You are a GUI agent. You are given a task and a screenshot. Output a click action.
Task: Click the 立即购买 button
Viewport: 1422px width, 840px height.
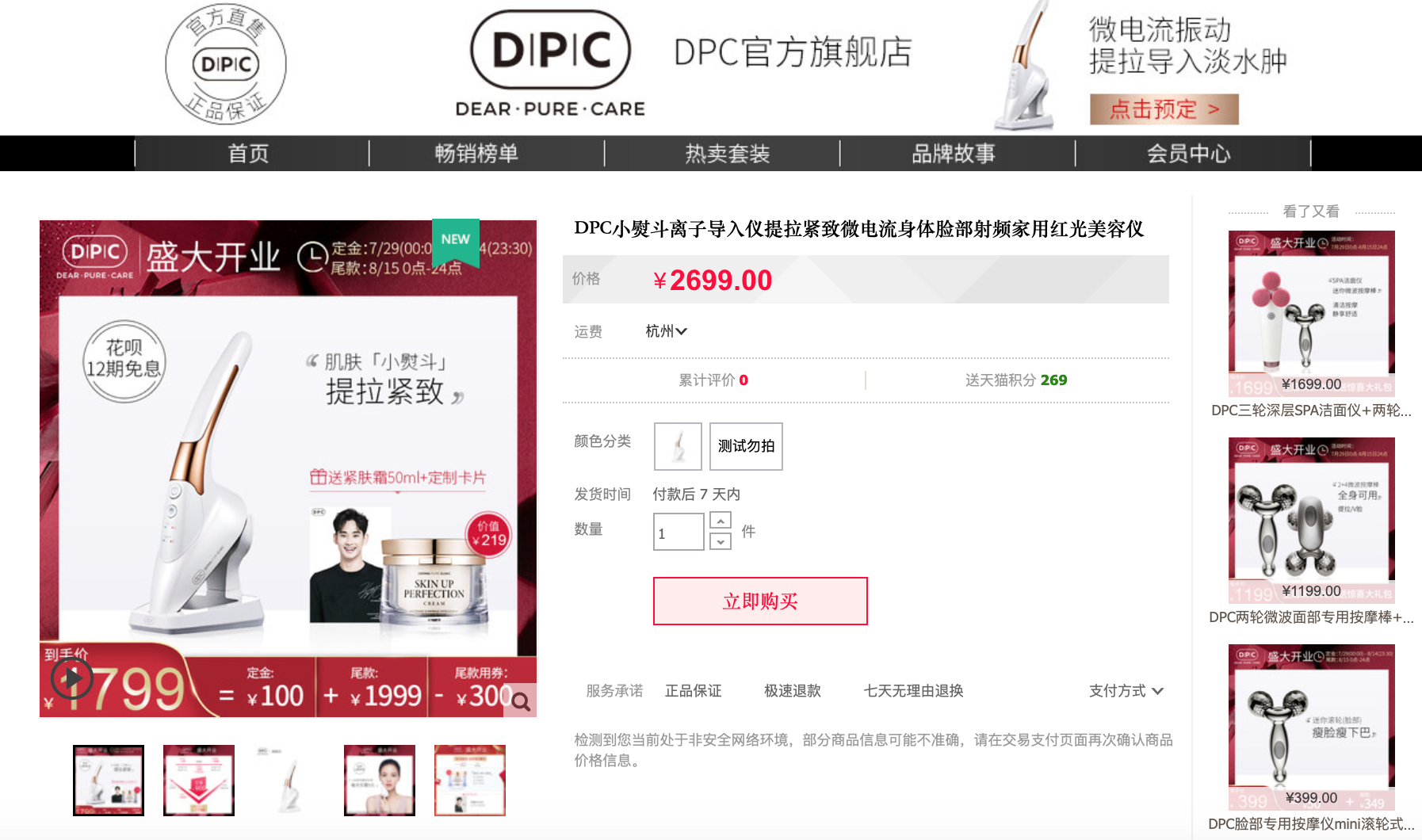click(760, 601)
